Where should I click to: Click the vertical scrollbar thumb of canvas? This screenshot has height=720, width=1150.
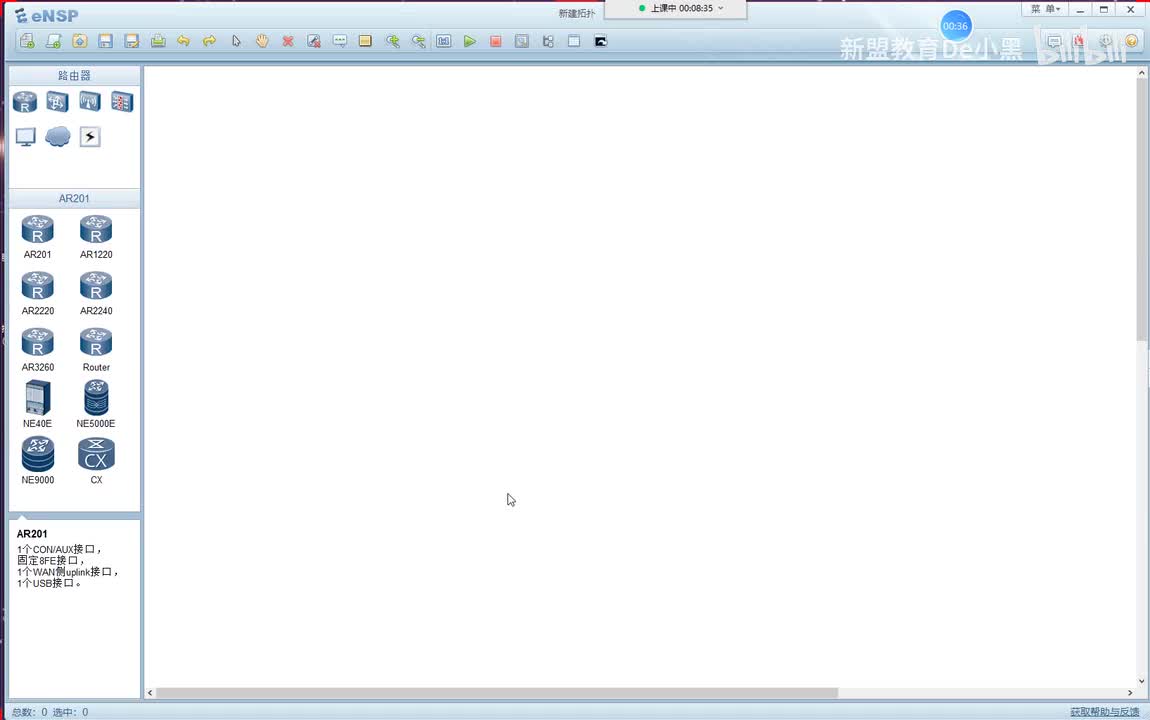coord(1142,209)
